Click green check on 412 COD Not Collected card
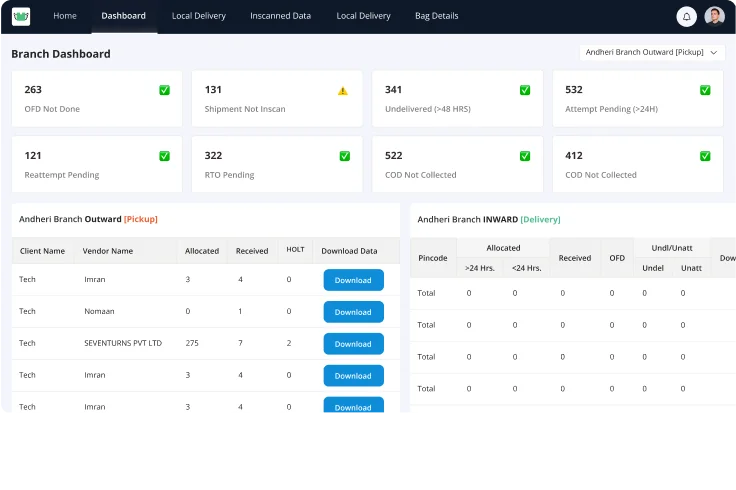This screenshot has width=736, height=490. pos(705,156)
